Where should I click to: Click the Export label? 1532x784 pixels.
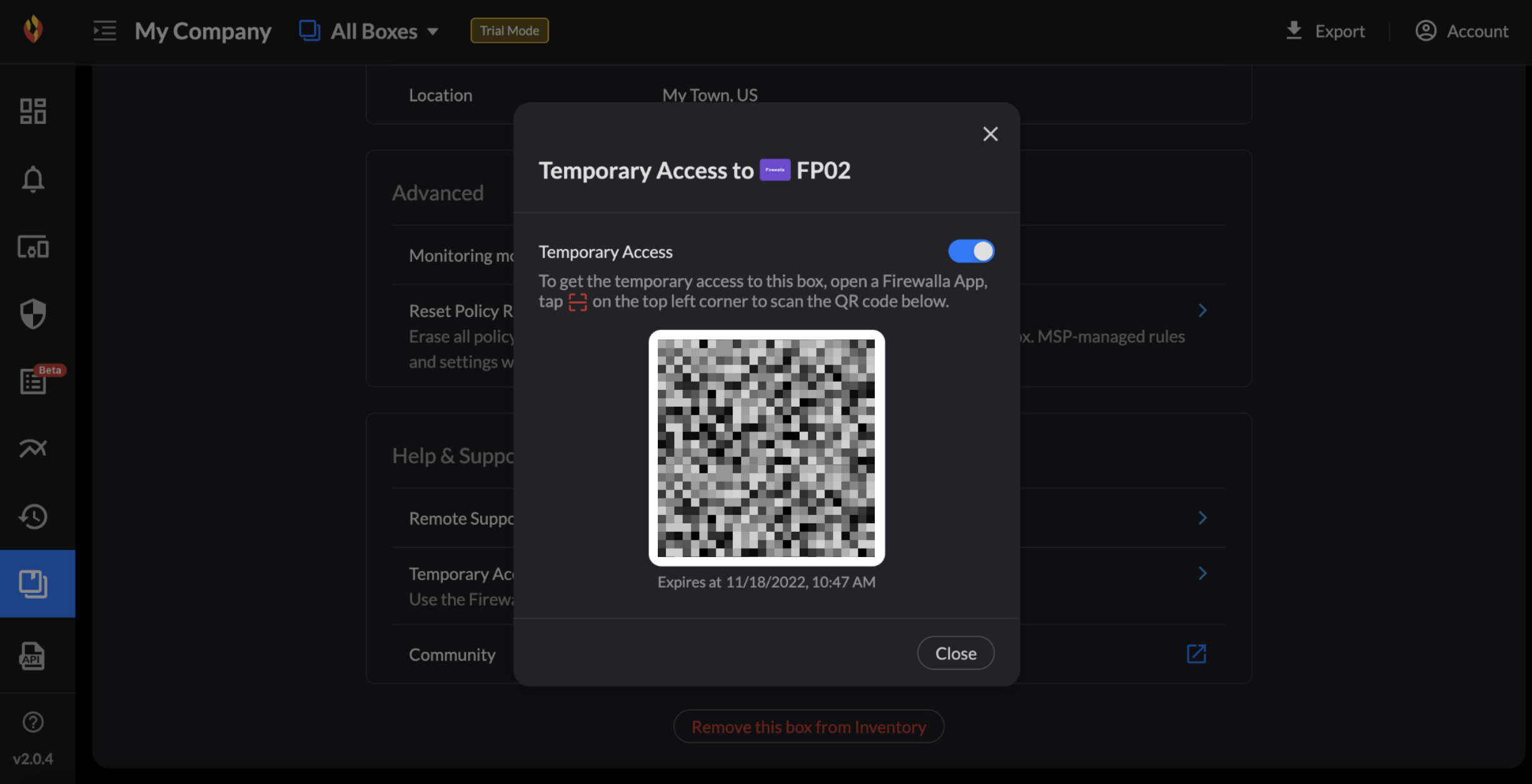click(1339, 31)
